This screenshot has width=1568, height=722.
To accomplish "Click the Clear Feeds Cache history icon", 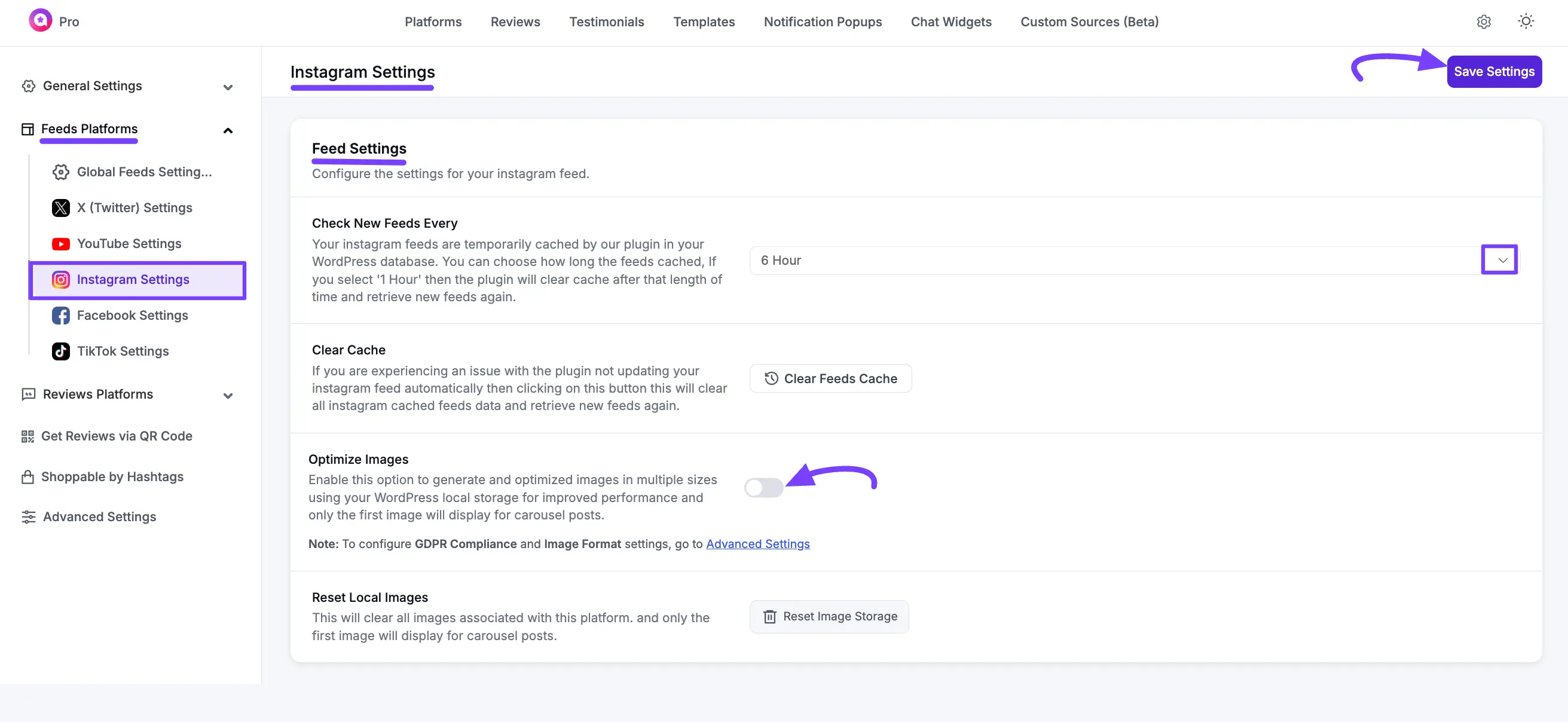I will (770, 378).
